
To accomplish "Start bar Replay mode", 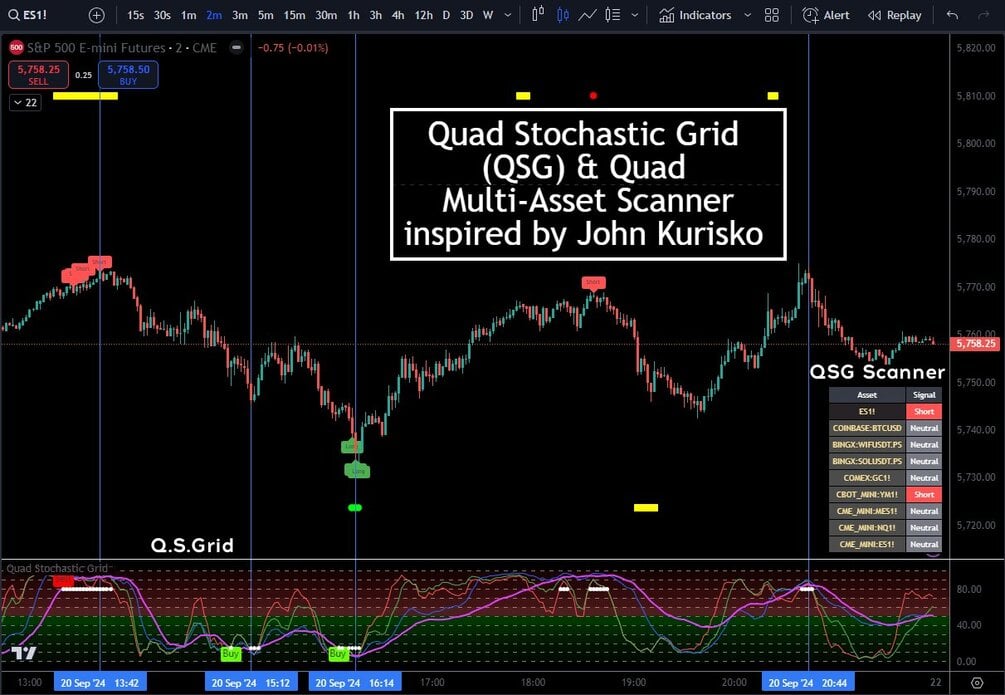I will (x=894, y=15).
